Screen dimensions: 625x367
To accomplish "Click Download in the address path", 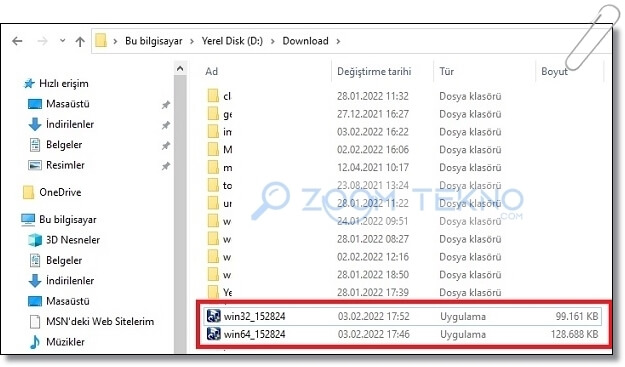I will coord(305,41).
